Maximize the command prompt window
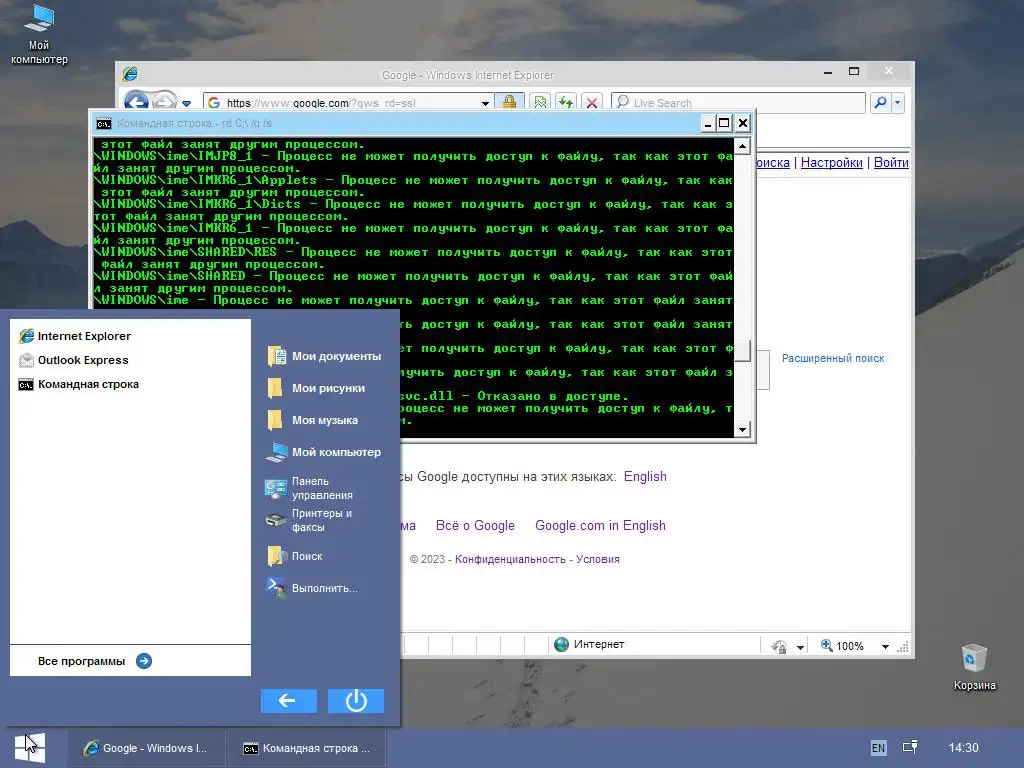1024x768 pixels. point(724,123)
